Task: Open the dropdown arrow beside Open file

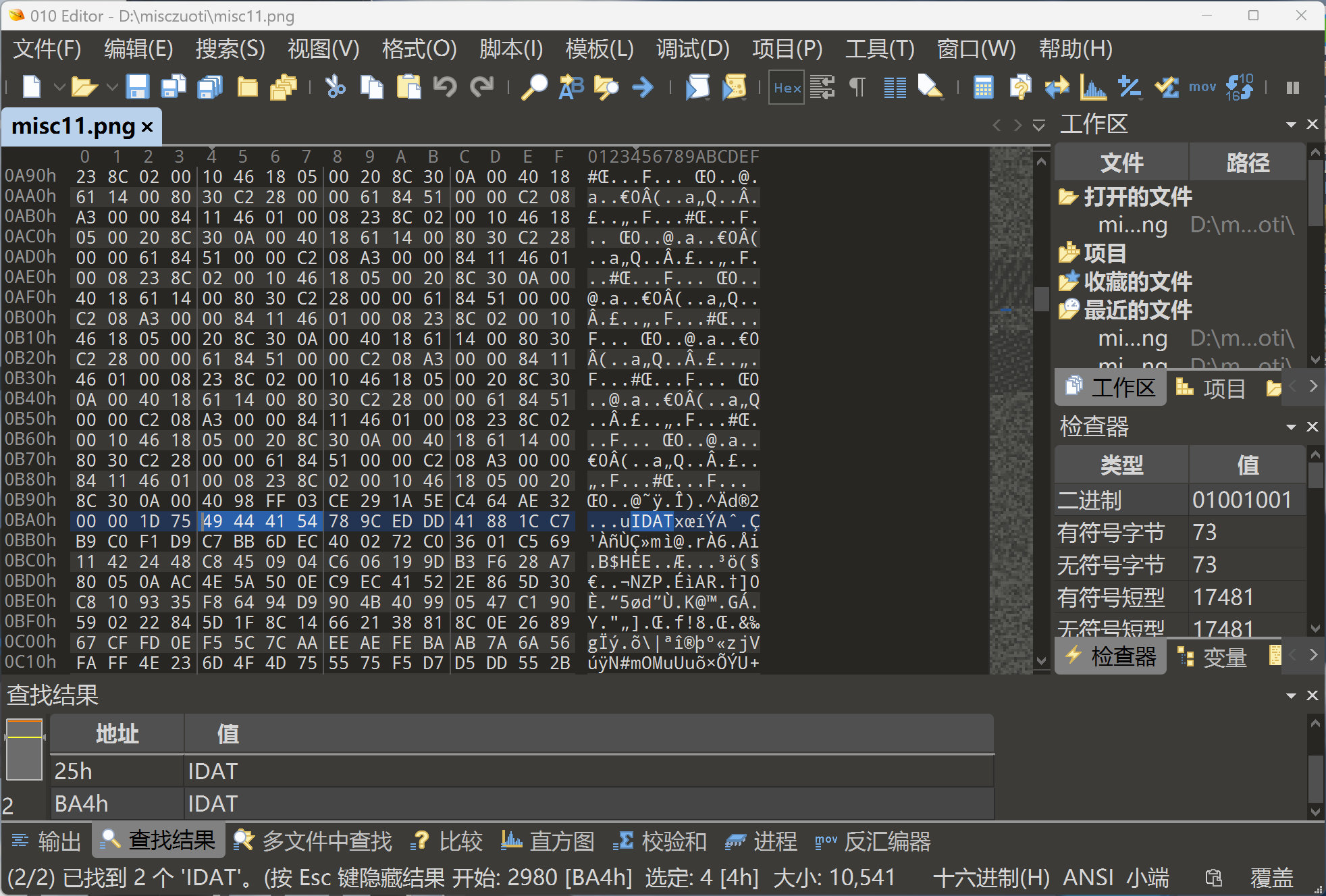Action: 112,87
